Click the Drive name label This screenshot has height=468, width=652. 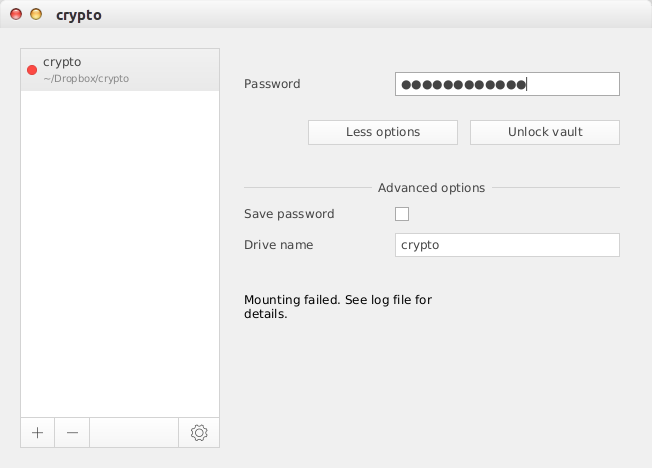[x=278, y=245]
